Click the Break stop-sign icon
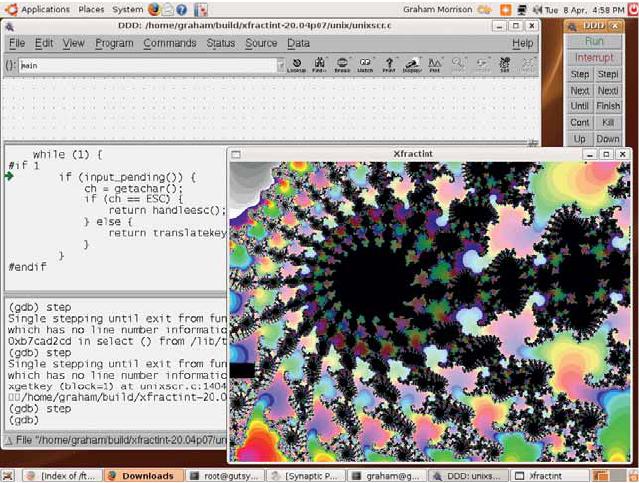This screenshot has height=483, width=639. pyautogui.click(x=342, y=65)
